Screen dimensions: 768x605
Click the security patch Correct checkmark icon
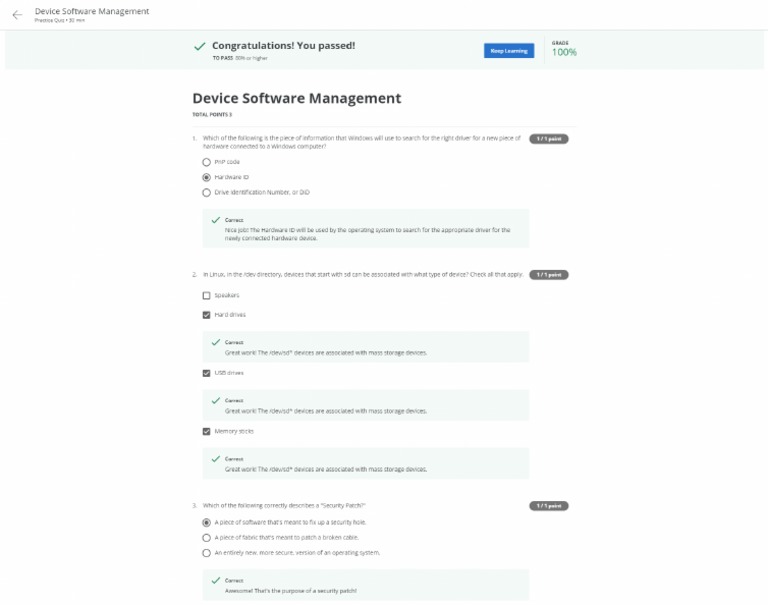coord(215,580)
